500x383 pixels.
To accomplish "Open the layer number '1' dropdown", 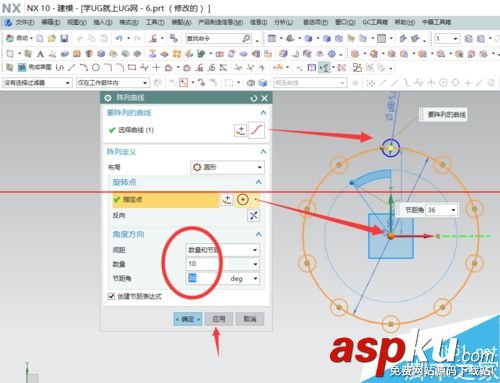I will pyautogui.click(x=455, y=39).
